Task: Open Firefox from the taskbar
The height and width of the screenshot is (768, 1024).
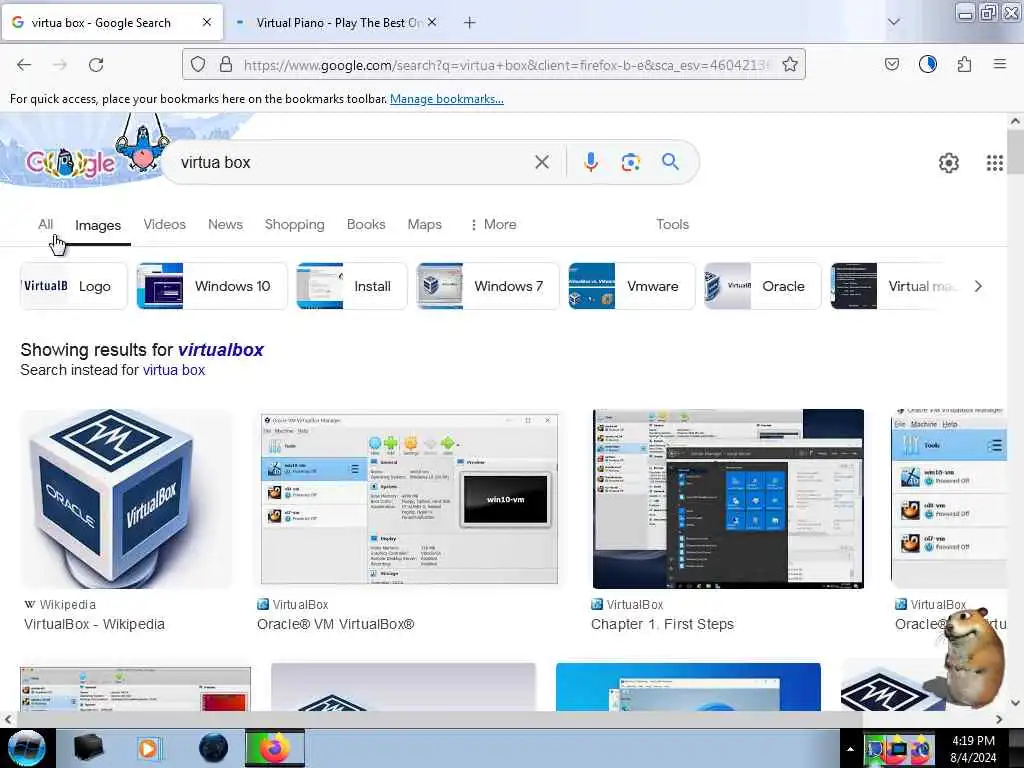Action: pos(275,748)
